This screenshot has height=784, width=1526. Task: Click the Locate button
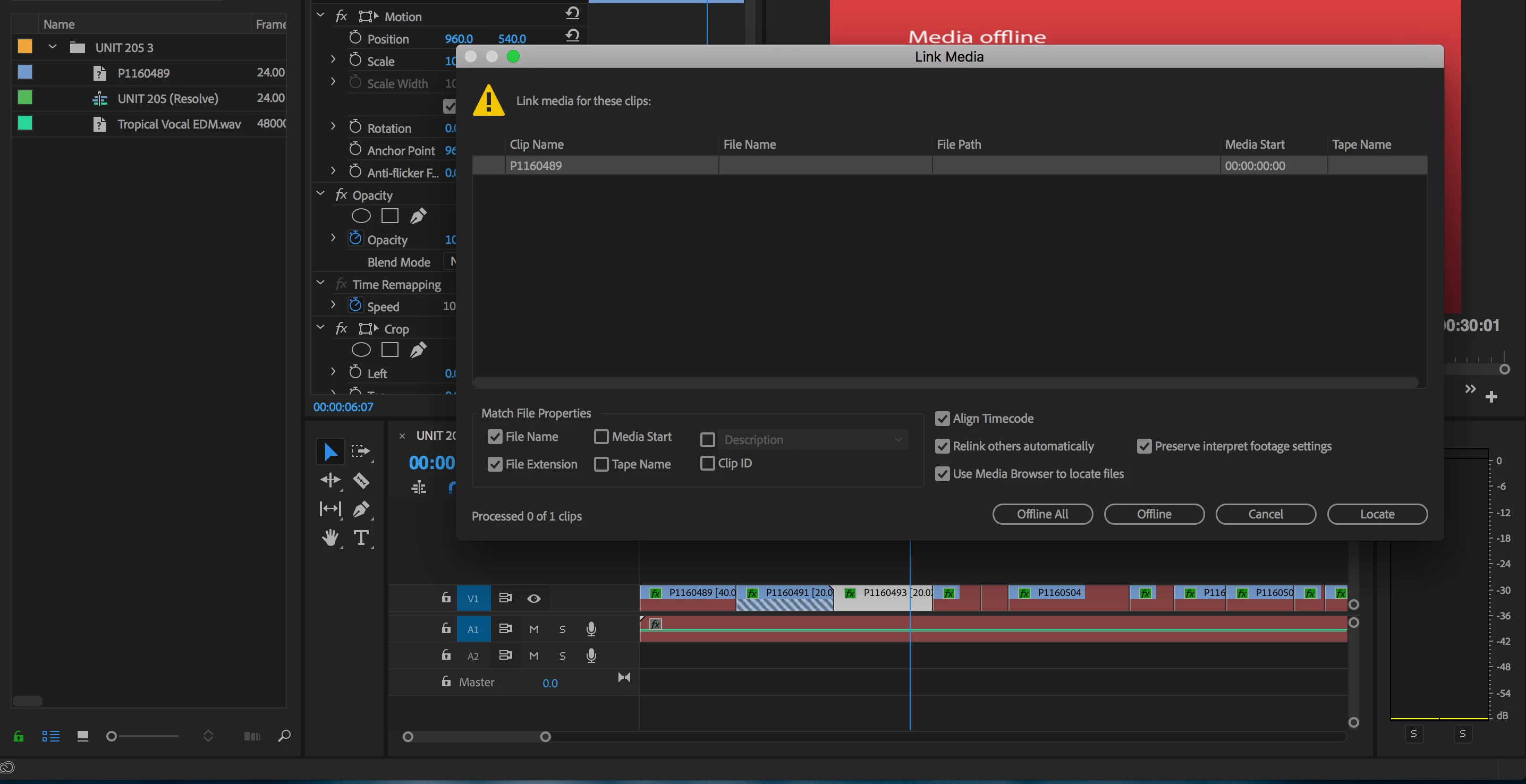(x=1377, y=514)
